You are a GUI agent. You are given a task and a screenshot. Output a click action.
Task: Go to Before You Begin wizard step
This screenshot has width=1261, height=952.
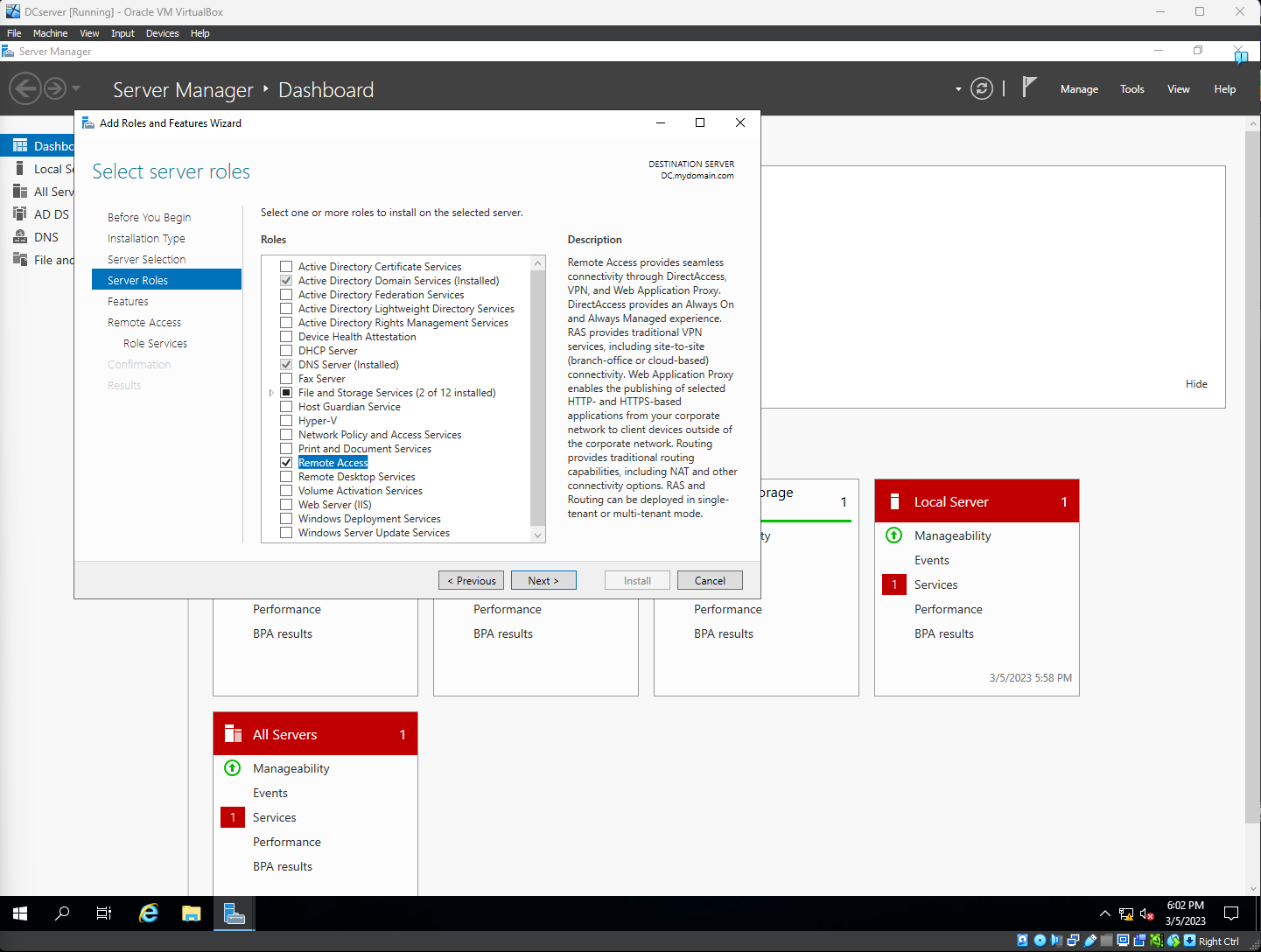[x=149, y=217]
